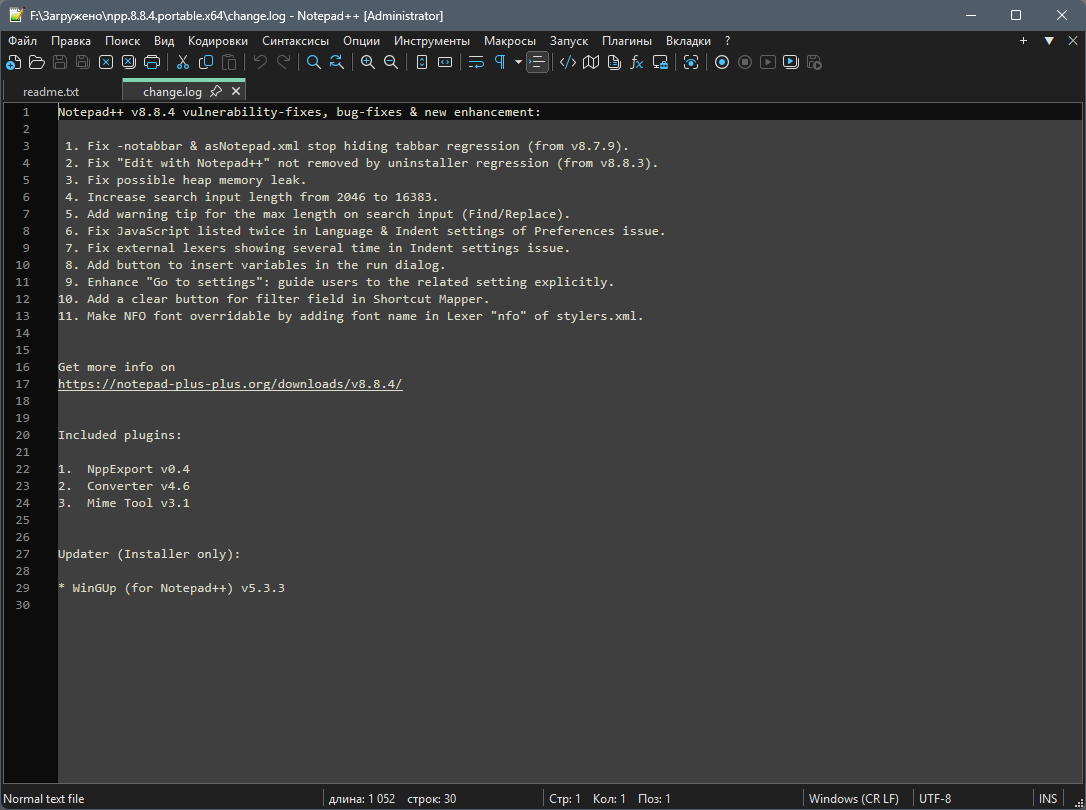
Task: Click the Save All double-floppy icon
Action: coord(83,62)
